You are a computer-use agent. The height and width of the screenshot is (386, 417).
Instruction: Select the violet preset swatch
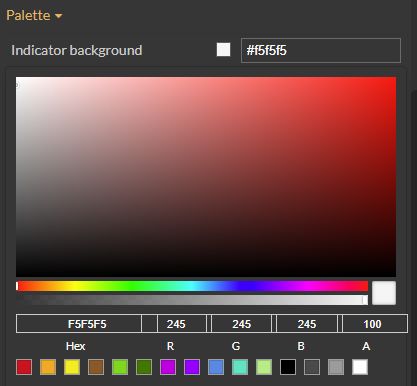192,367
